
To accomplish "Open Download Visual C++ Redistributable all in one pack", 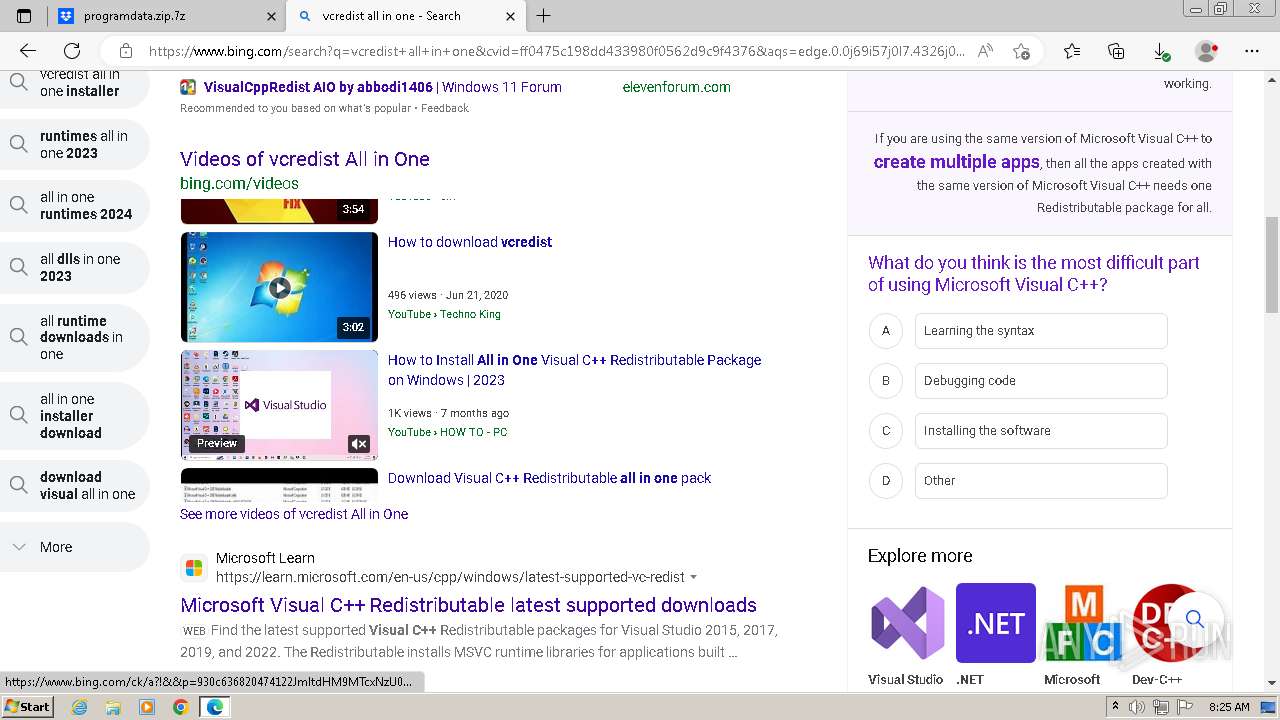I will (x=549, y=478).
